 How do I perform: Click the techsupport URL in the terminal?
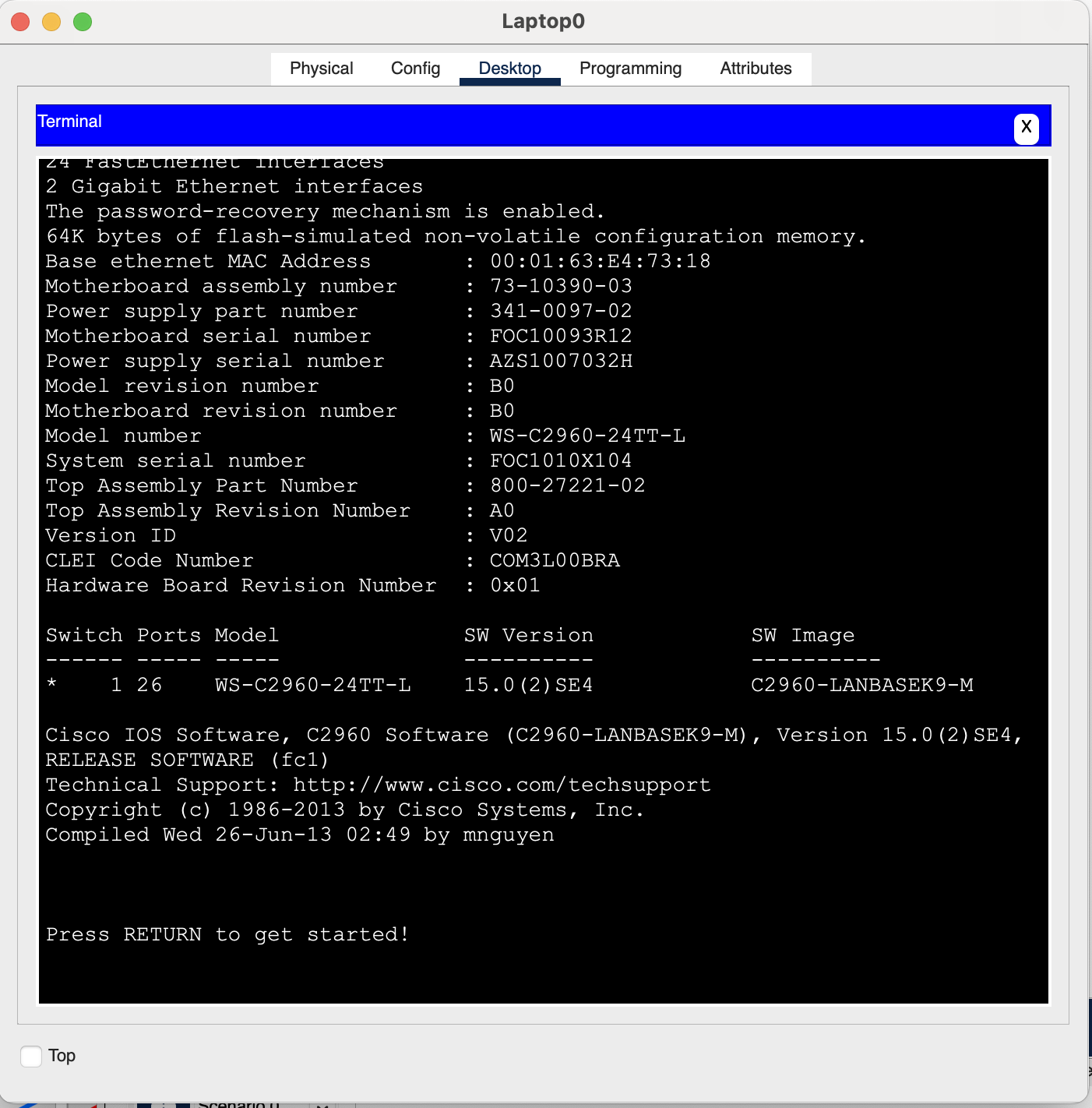502,785
